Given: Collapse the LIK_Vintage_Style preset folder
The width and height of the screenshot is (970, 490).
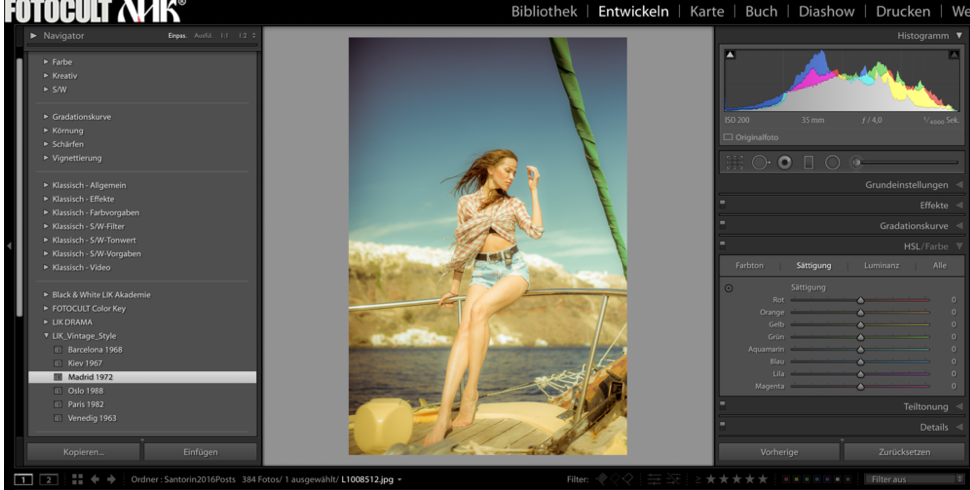Looking at the screenshot, I should point(46,336).
